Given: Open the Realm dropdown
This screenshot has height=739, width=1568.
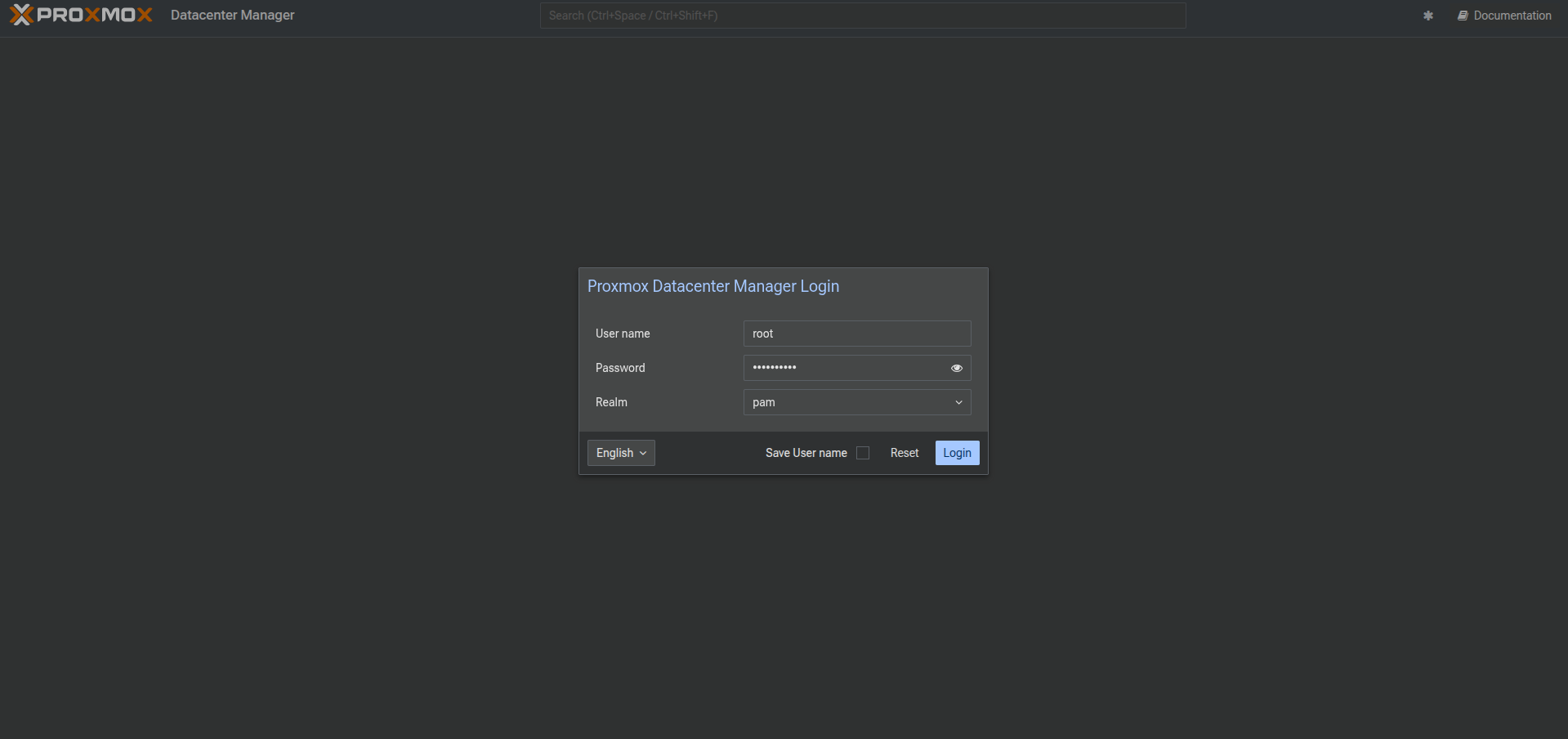Looking at the screenshot, I should pyautogui.click(x=857, y=402).
